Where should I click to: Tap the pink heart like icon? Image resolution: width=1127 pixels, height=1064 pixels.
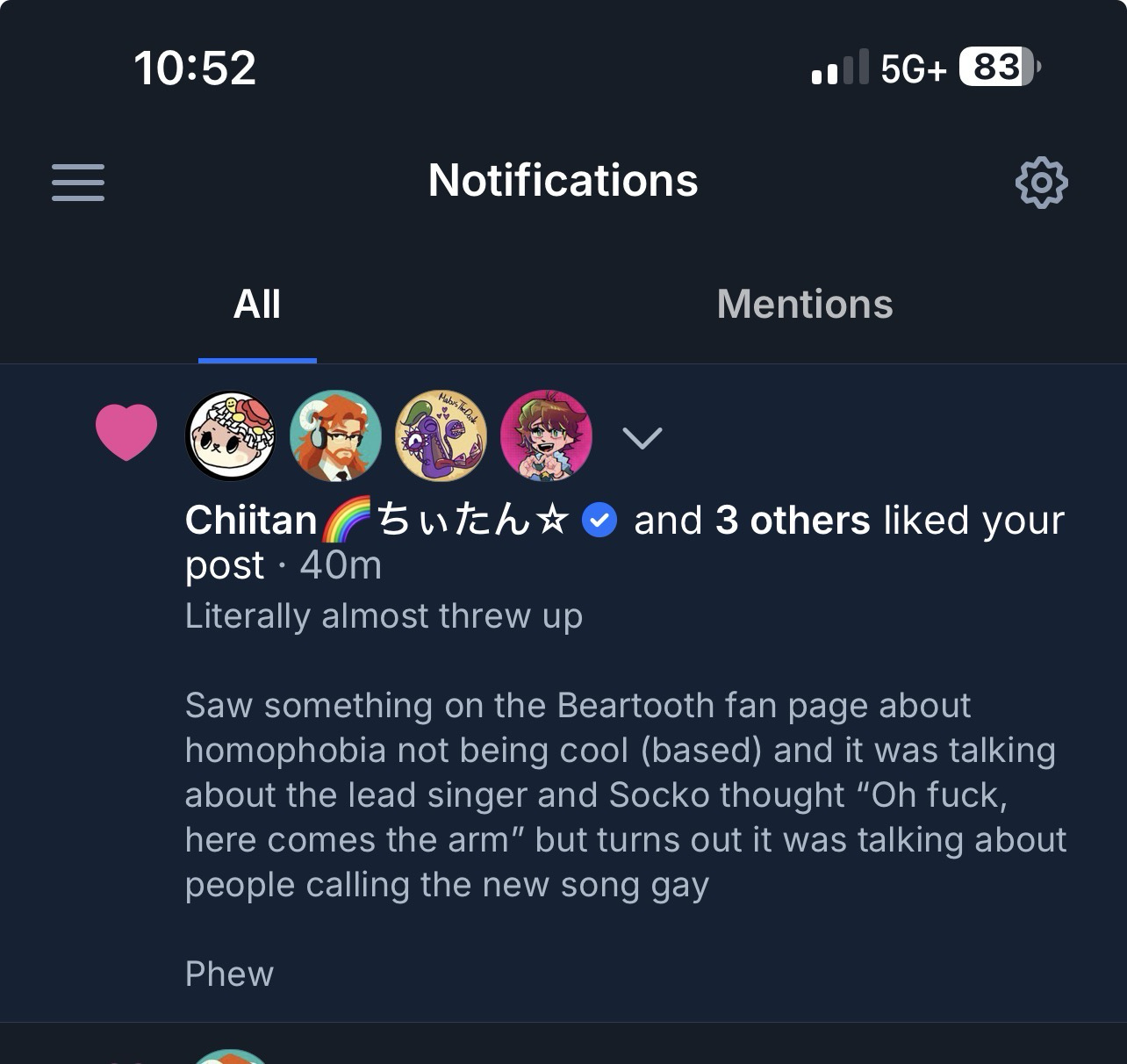click(126, 432)
